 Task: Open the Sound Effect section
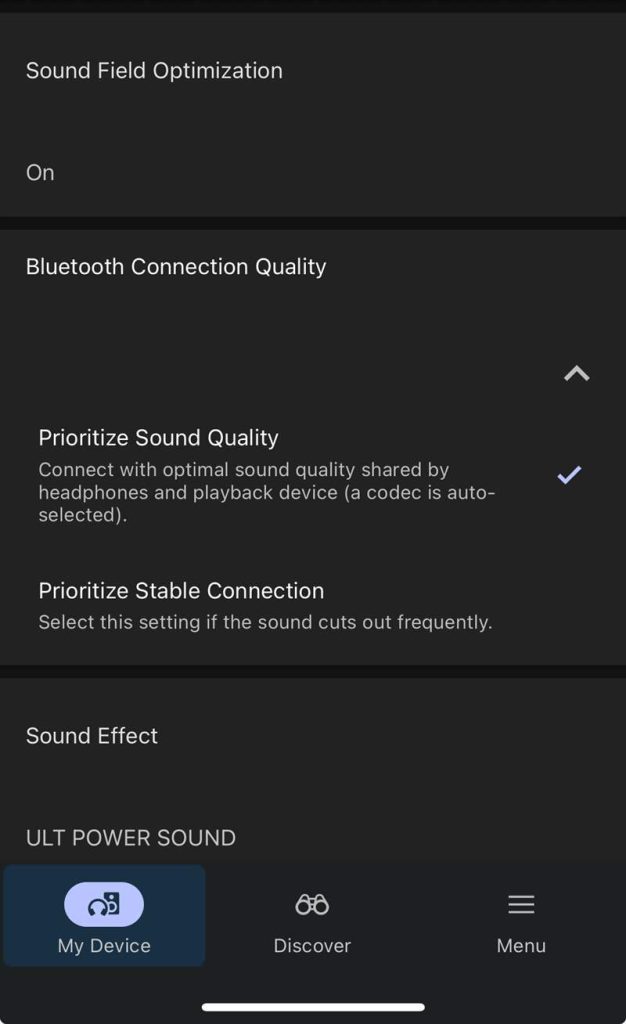92,736
